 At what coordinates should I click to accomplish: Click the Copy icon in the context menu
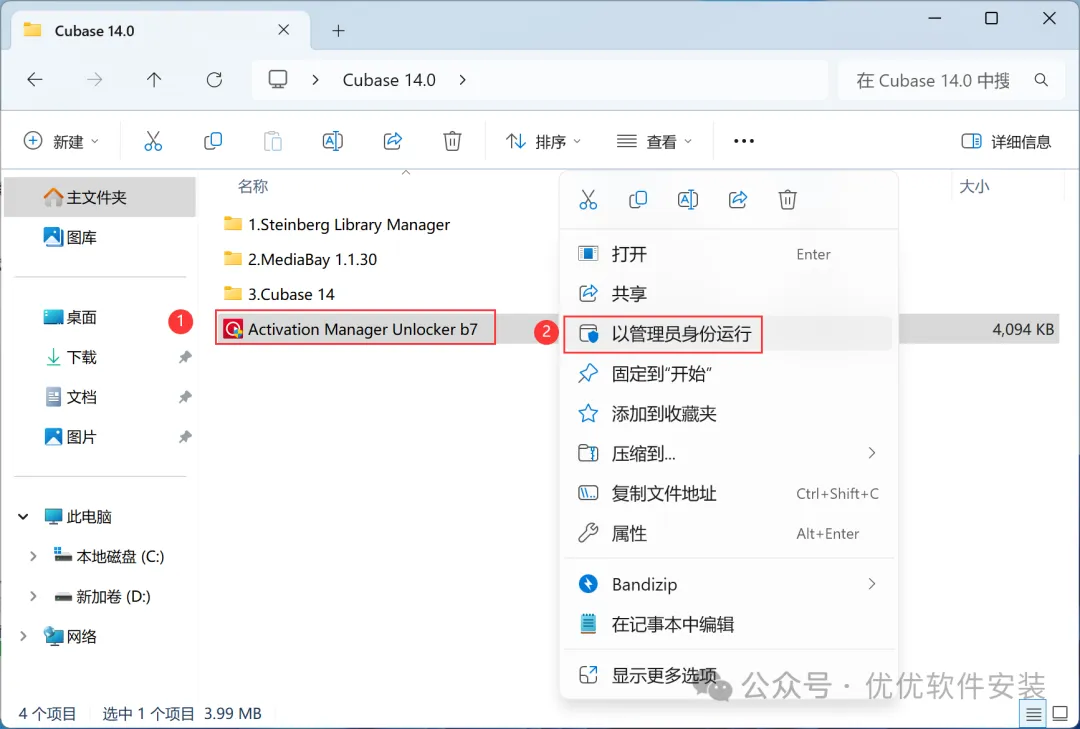tap(638, 200)
